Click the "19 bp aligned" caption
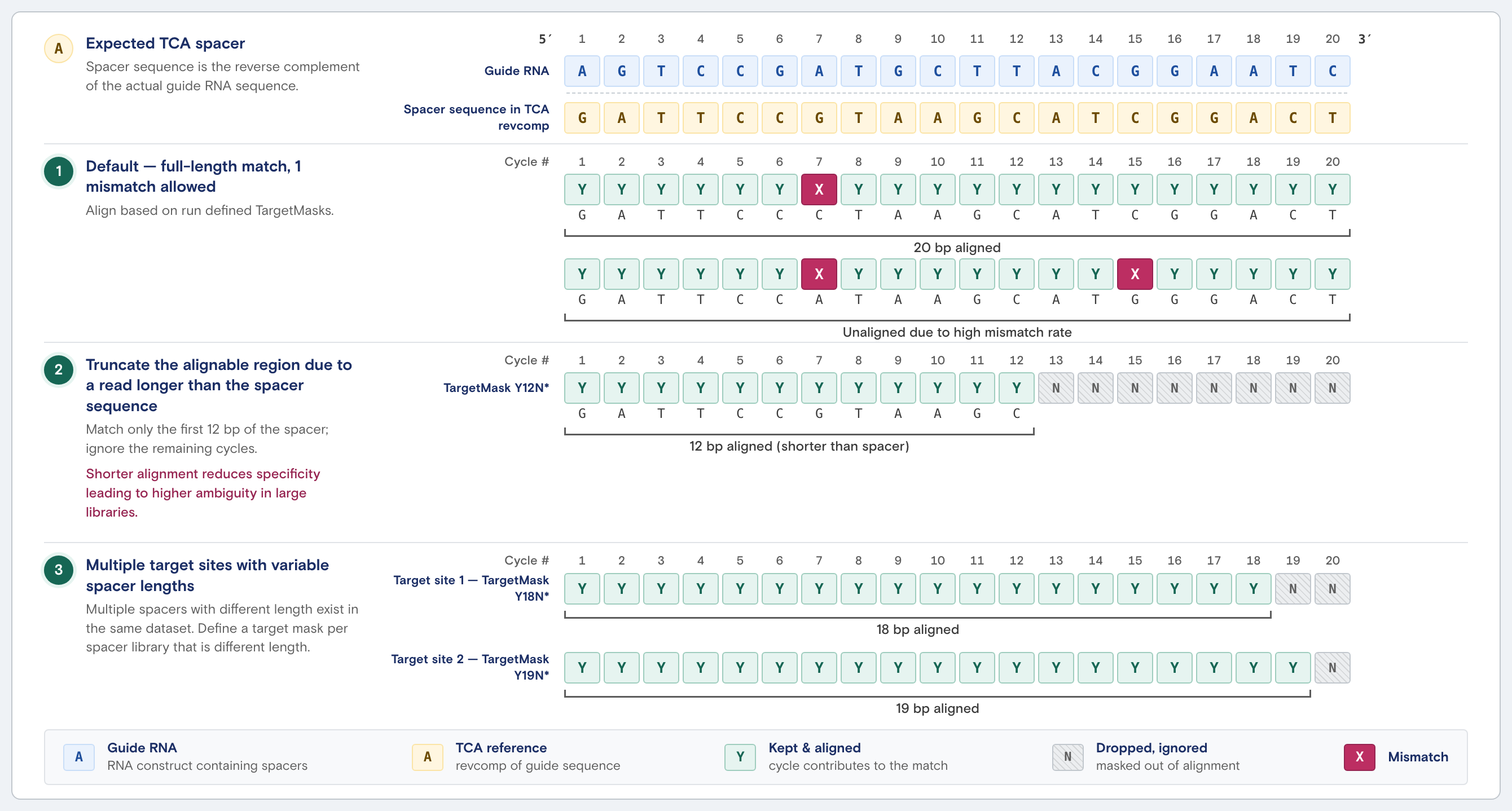This screenshot has width=1512, height=811. click(937, 708)
